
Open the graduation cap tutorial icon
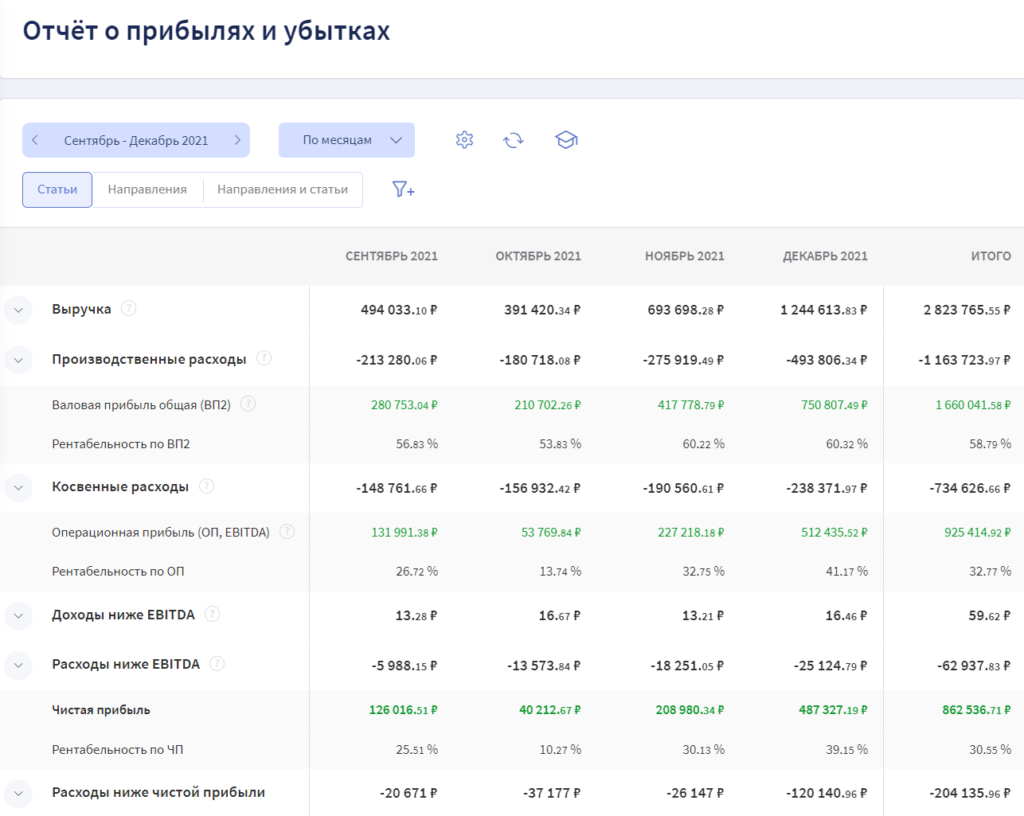tap(567, 140)
